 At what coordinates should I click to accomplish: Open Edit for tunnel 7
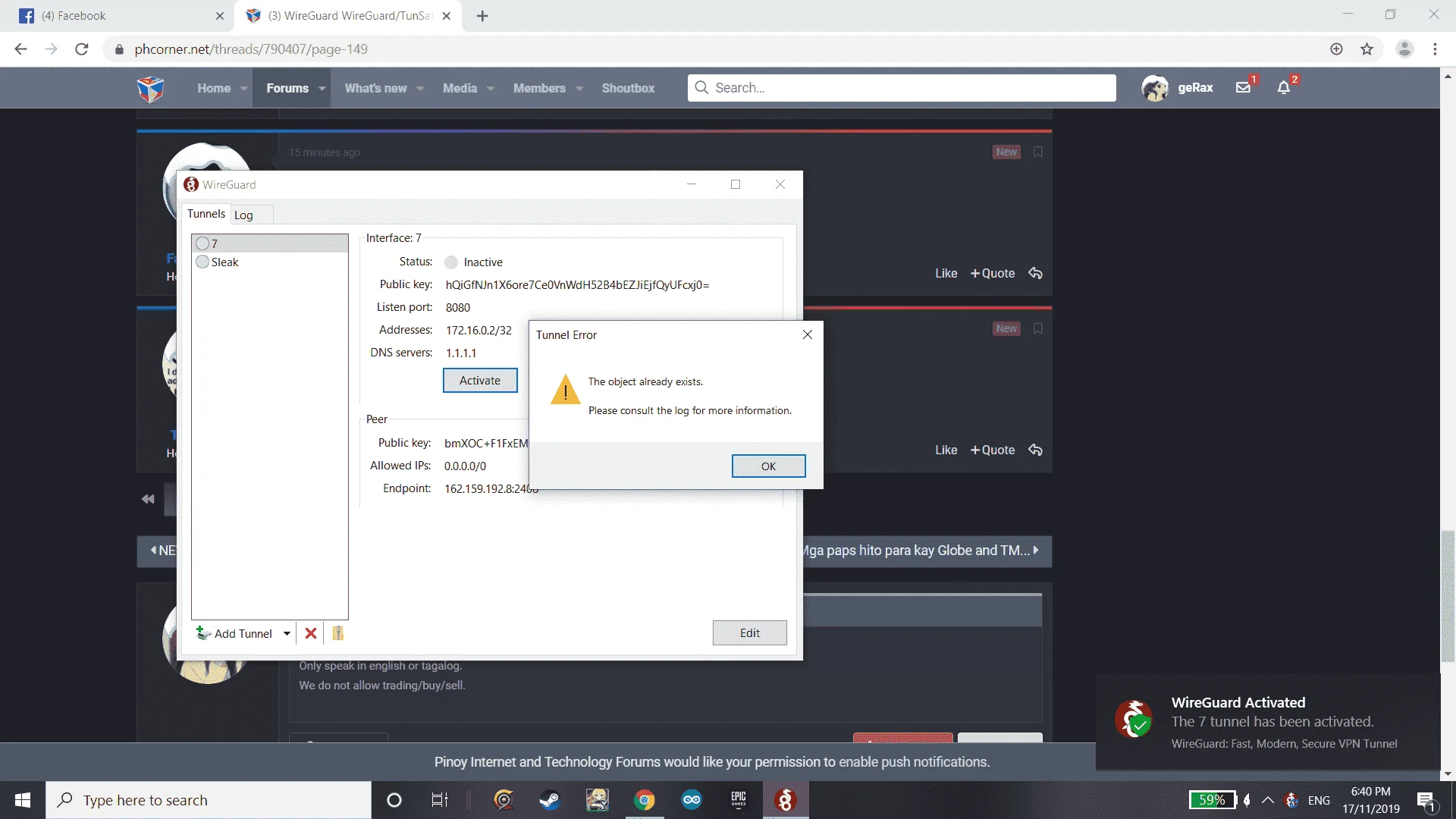749,632
